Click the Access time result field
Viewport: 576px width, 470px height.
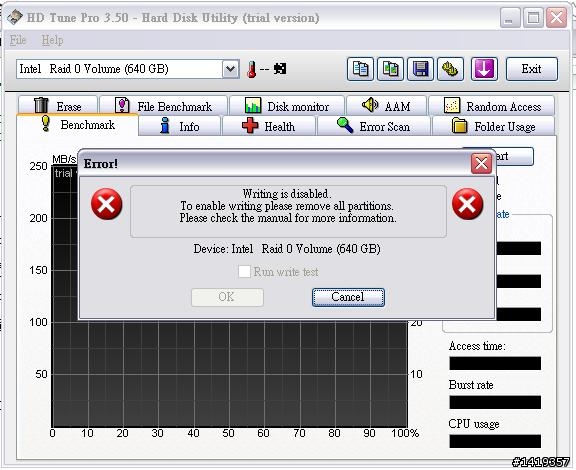(x=495, y=363)
